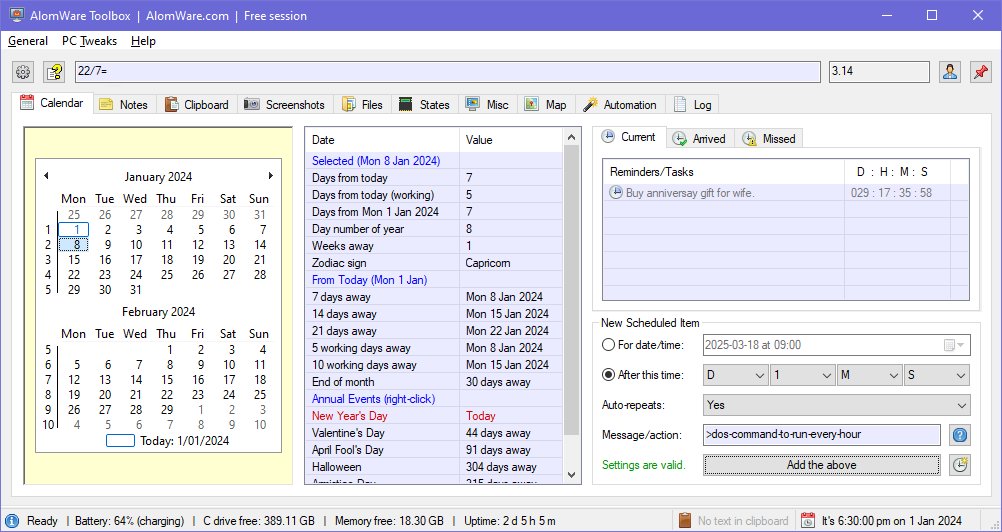This screenshot has width=1002, height=532.
Task: Click the user profile icon
Action: coord(950,72)
